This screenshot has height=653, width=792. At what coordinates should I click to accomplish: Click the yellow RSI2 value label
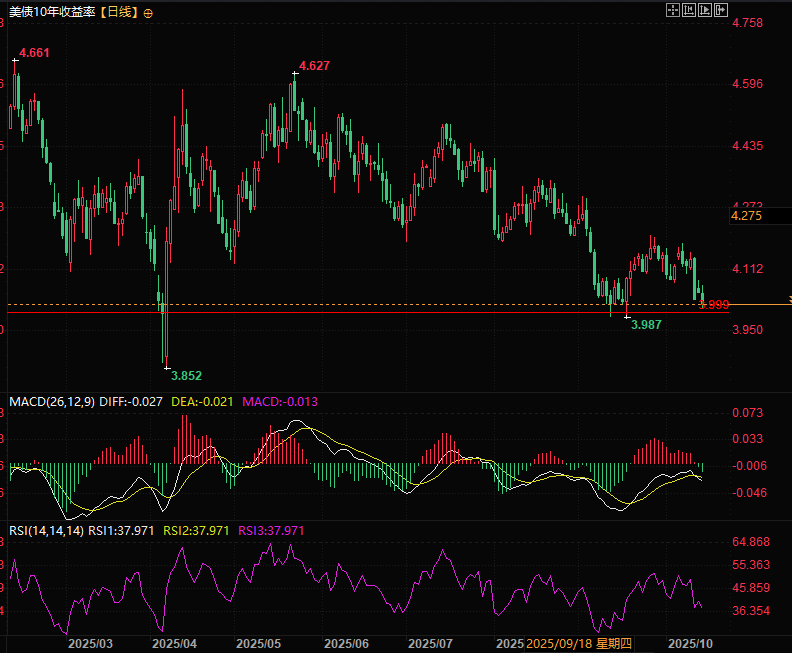pos(198,530)
